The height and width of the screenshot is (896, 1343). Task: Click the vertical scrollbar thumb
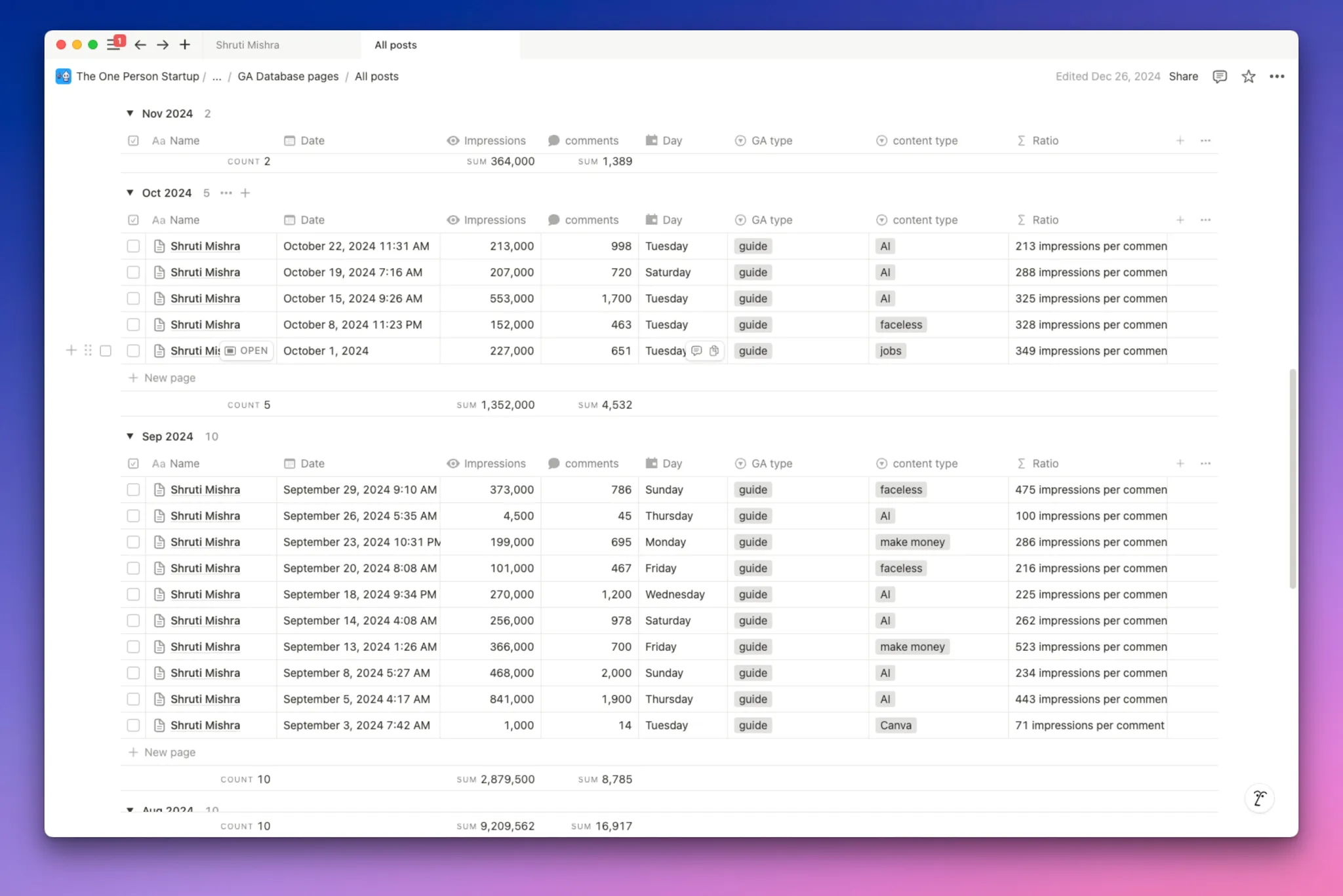(1293, 478)
